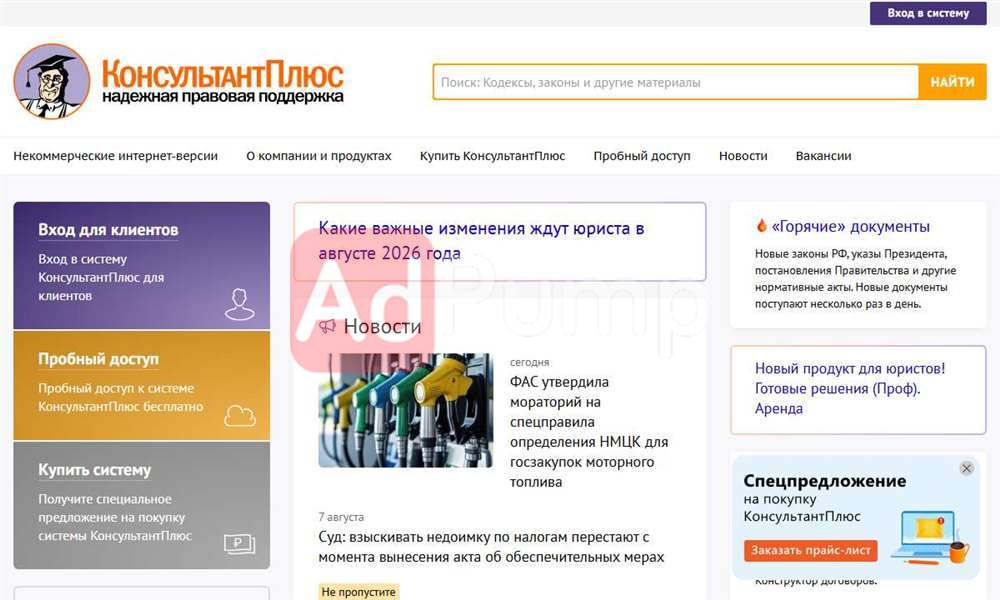The image size is (1000, 600).
Task: Click the Вход в систему button
Action: click(x=928, y=13)
